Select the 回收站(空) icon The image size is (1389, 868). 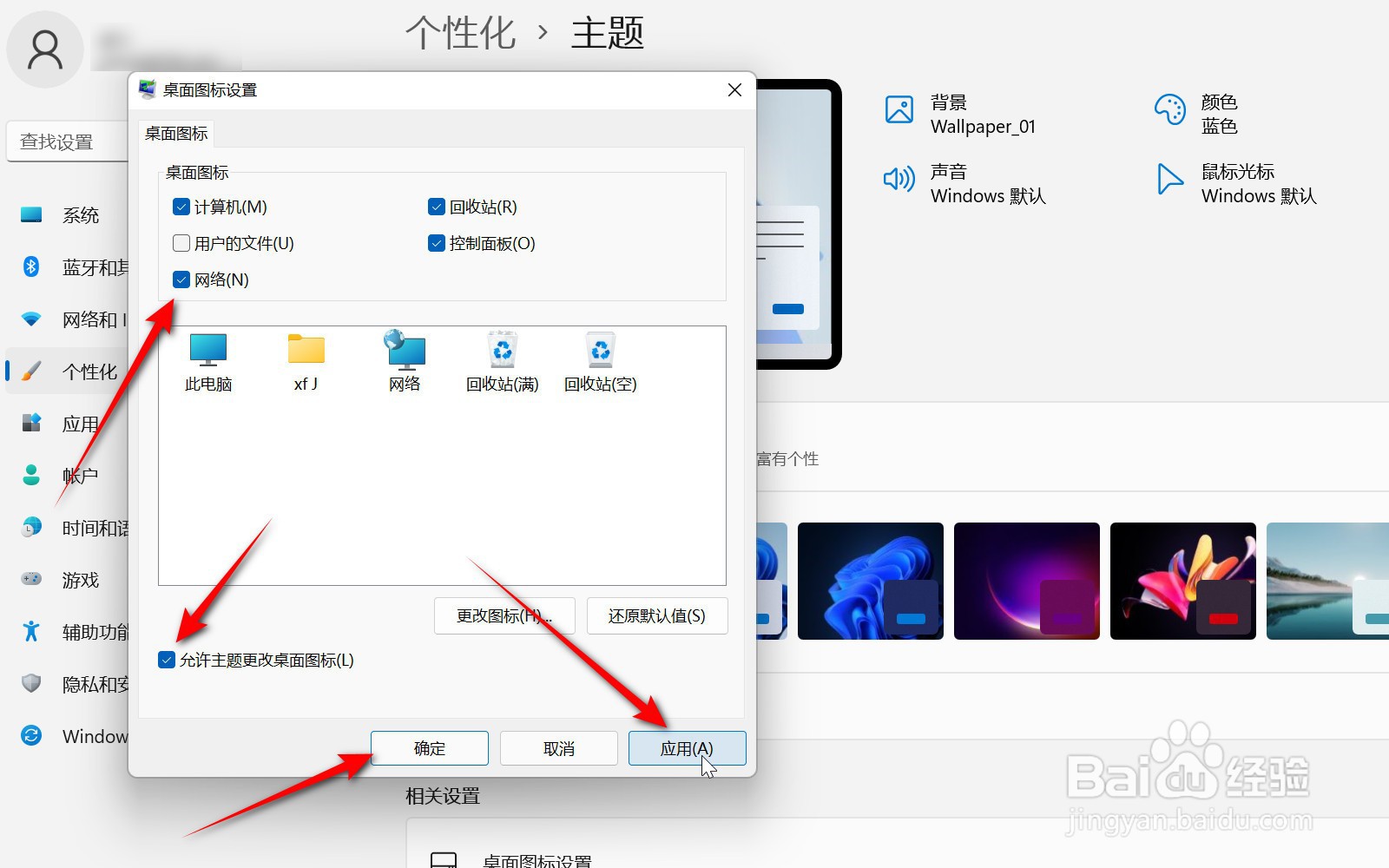coord(600,362)
